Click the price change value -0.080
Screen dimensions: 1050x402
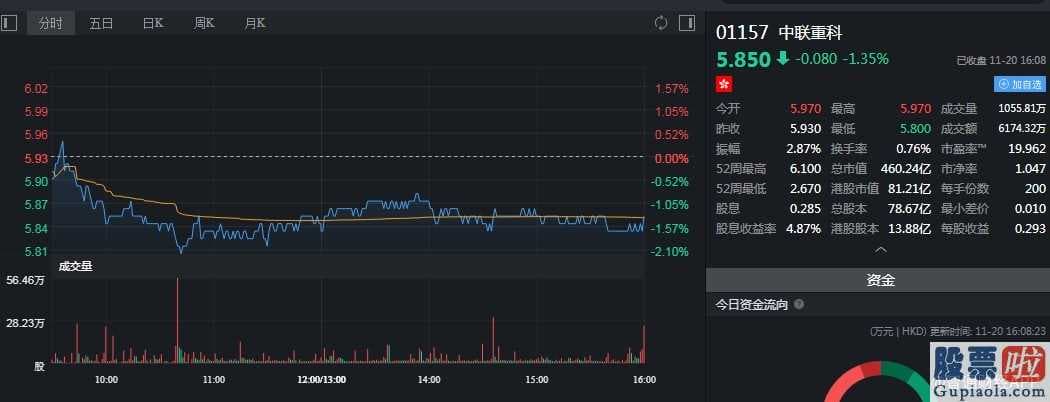(816, 59)
